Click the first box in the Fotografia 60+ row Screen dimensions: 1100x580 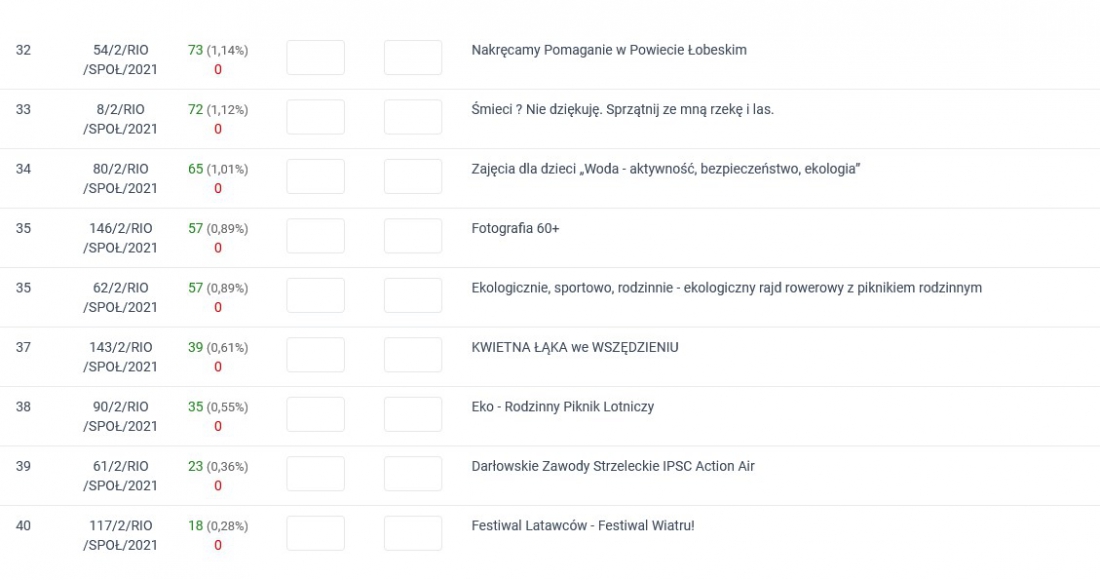(315, 236)
